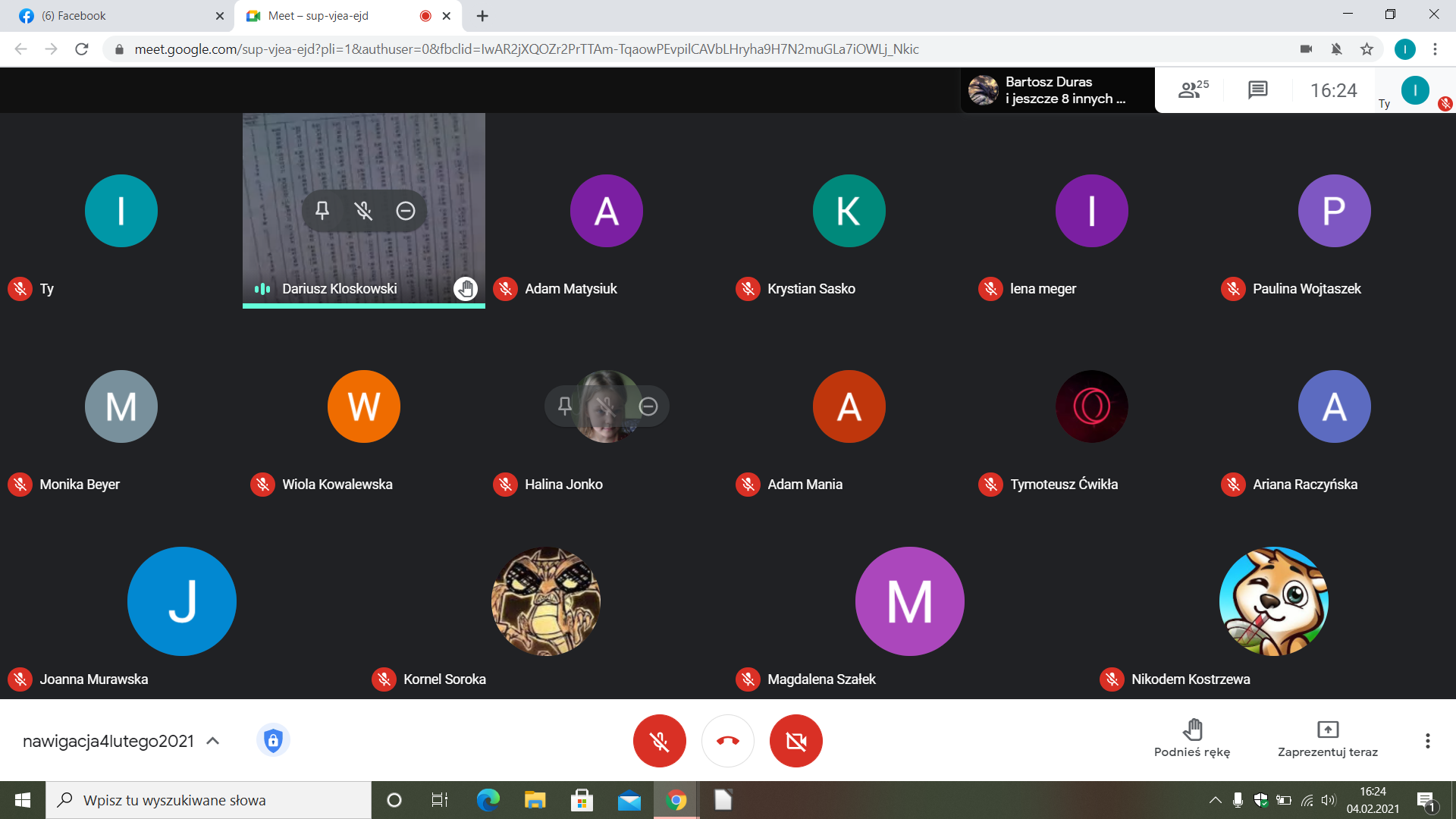Leave the call with the hang-up button

pyautogui.click(x=727, y=741)
